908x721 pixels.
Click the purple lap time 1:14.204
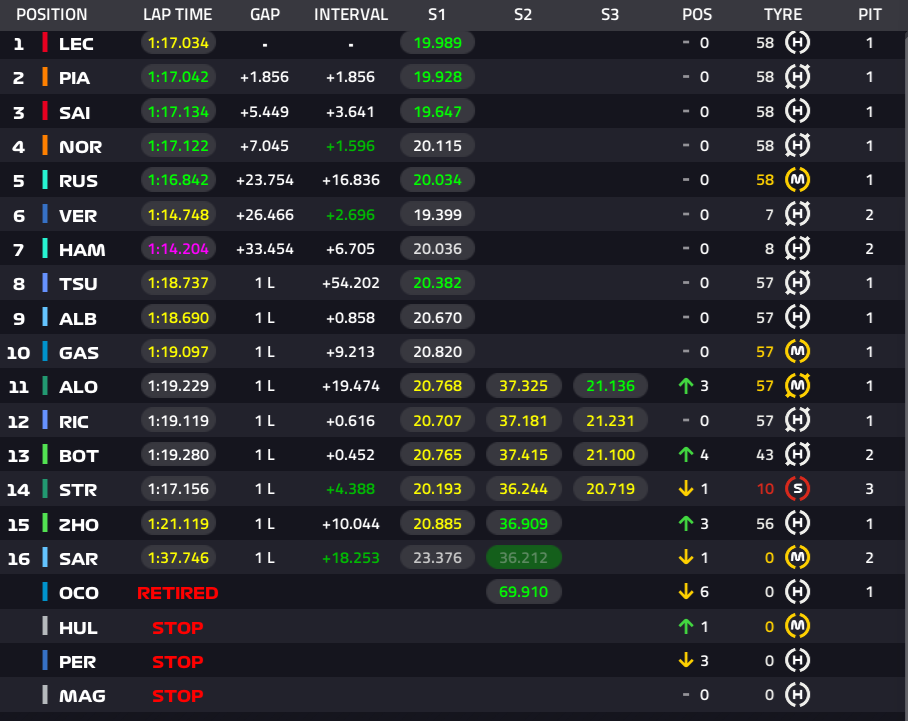click(178, 249)
